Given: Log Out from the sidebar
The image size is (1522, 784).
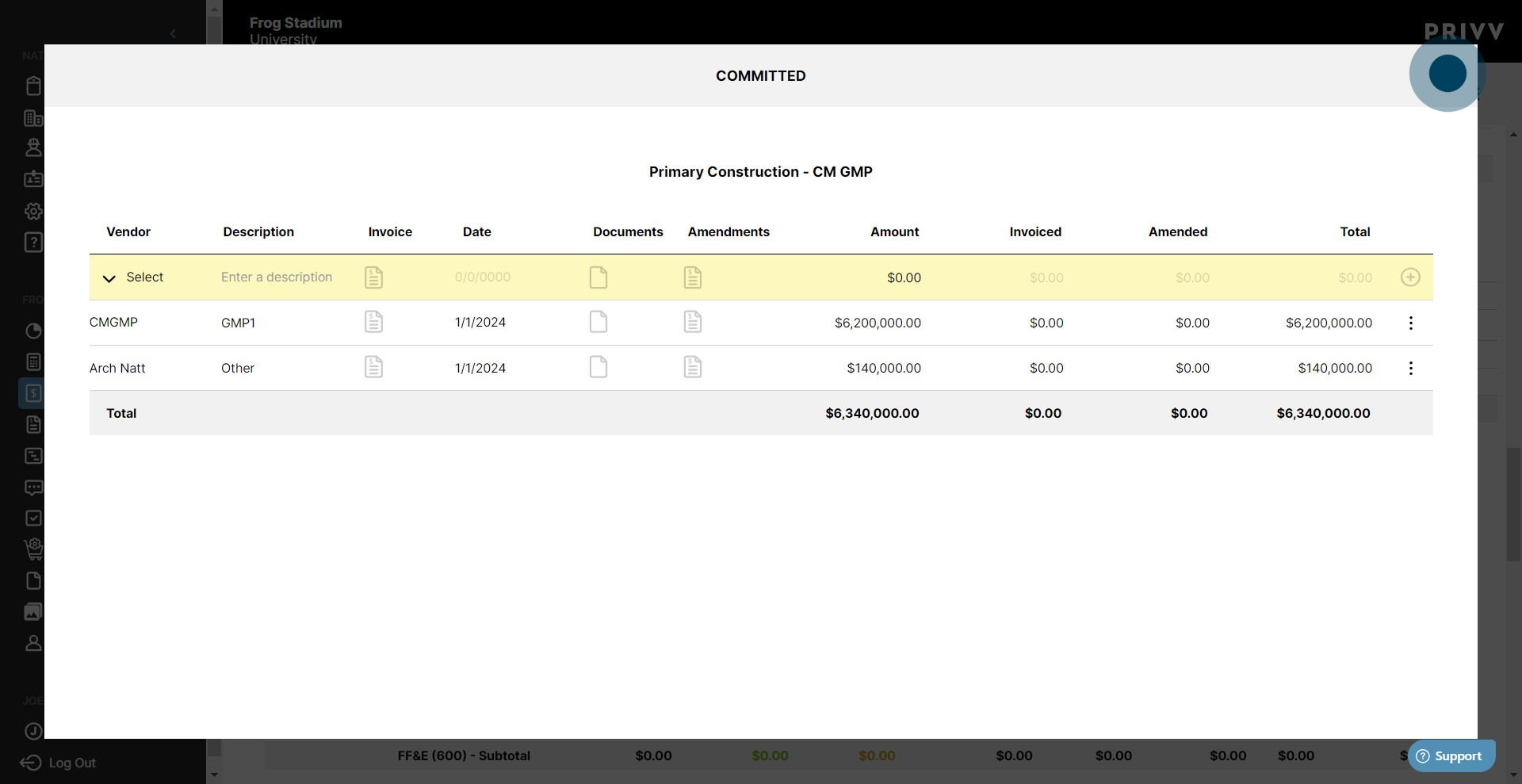Looking at the screenshot, I should tap(58, 763).
